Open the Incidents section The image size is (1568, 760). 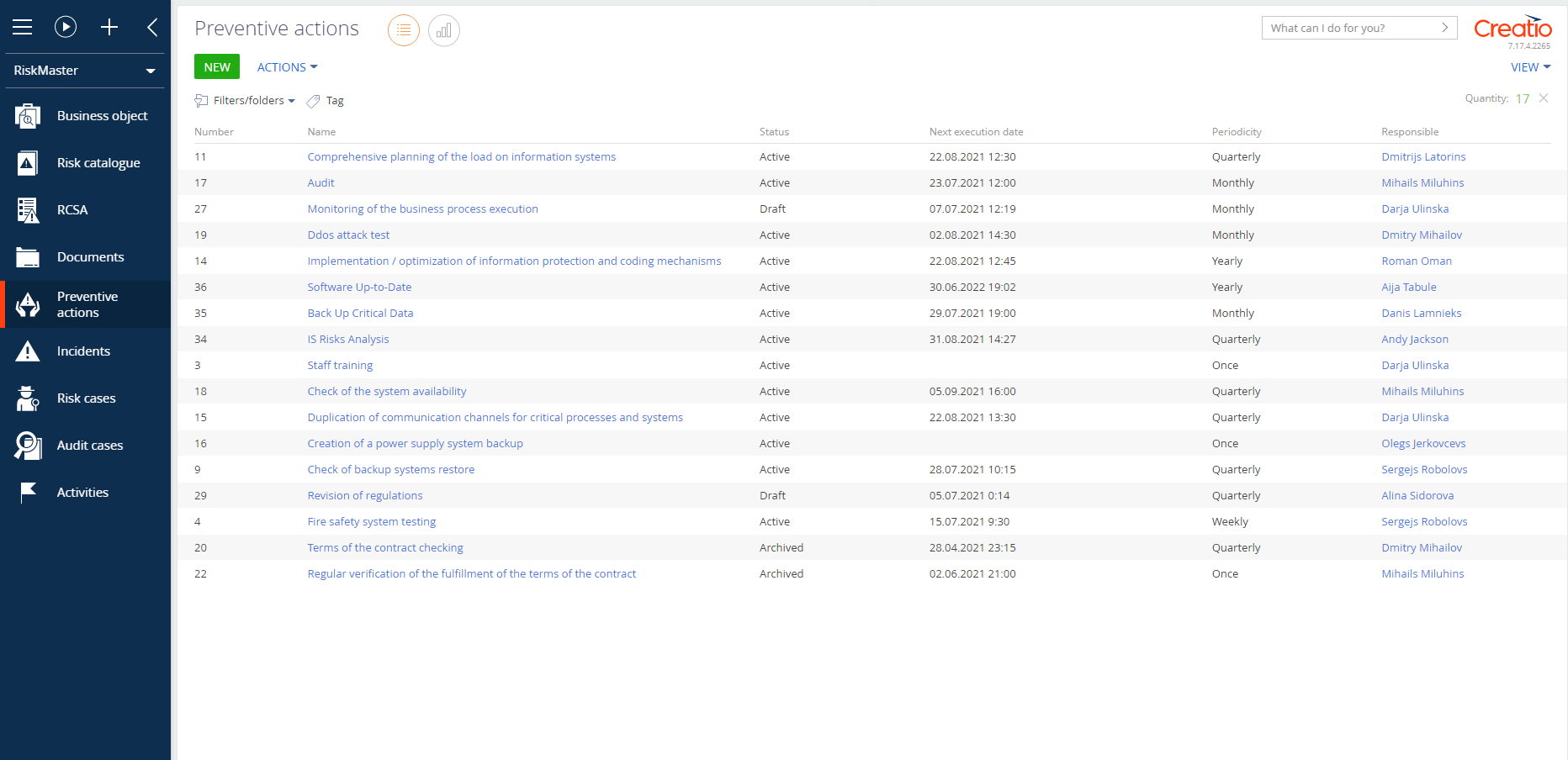click(x=83, y=351)
